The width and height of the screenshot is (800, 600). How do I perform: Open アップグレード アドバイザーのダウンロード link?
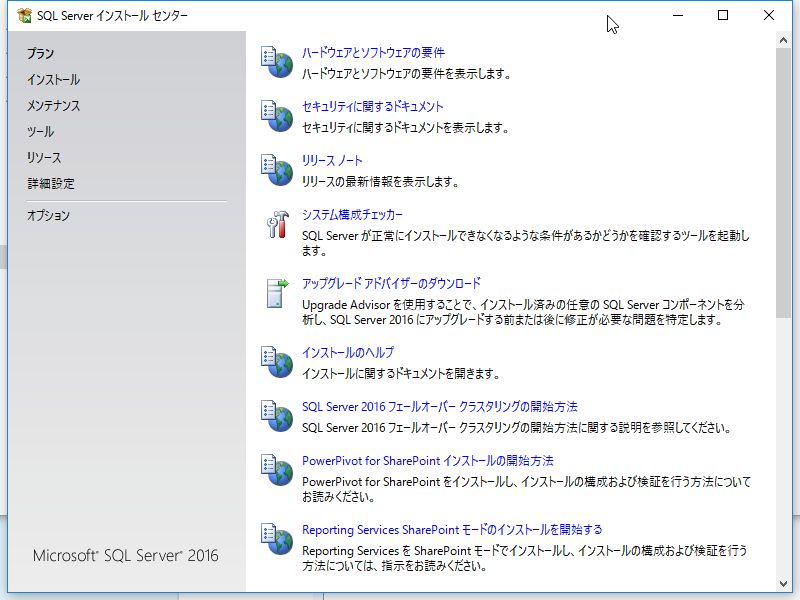pyautogui.click(x=391, y=284)
